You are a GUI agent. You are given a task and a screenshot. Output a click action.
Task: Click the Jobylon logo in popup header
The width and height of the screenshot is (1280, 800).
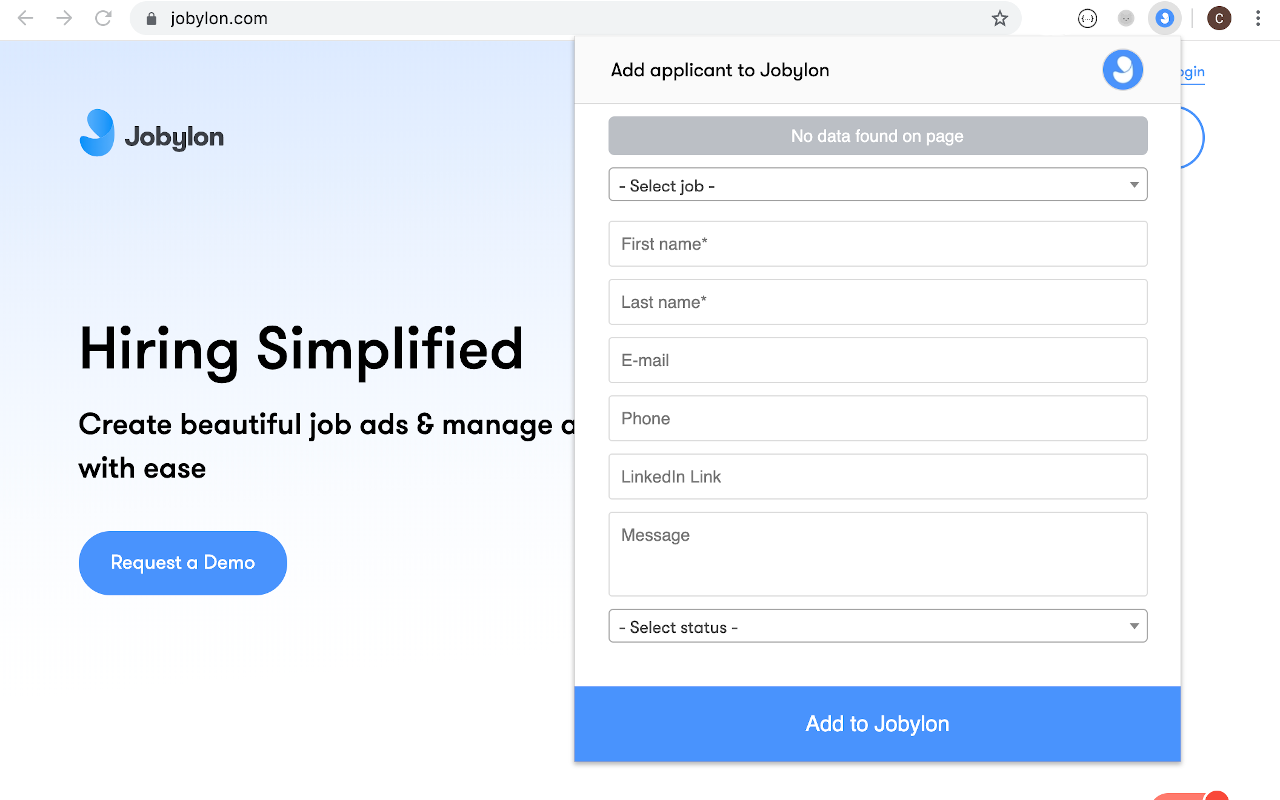coord(1122,70)
